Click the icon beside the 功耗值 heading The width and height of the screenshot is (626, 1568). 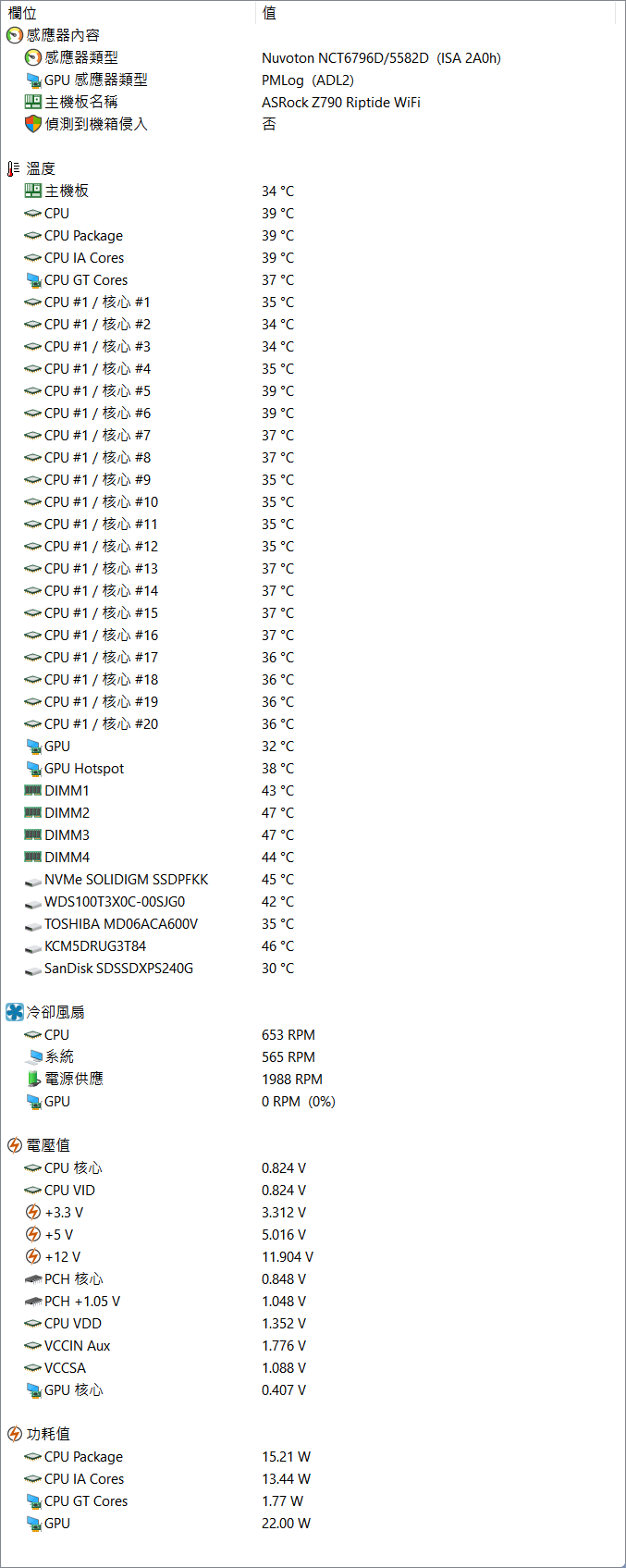(14, 1434)
